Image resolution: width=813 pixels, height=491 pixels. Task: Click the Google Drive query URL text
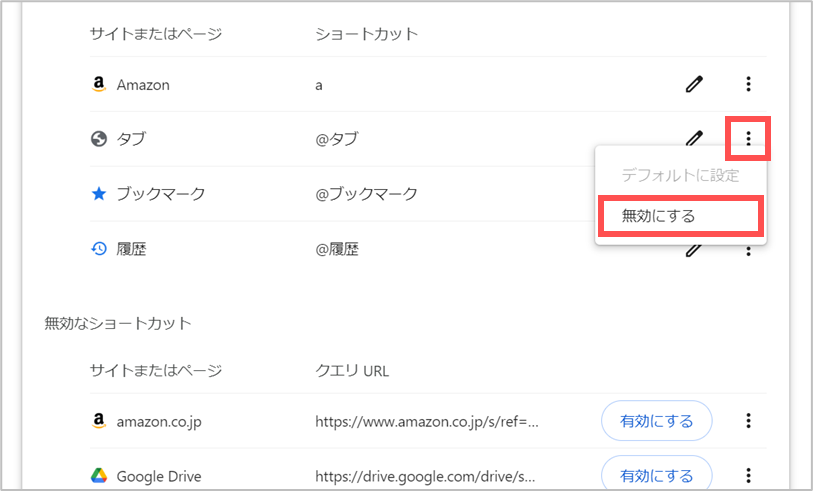(x=425, y=476)
